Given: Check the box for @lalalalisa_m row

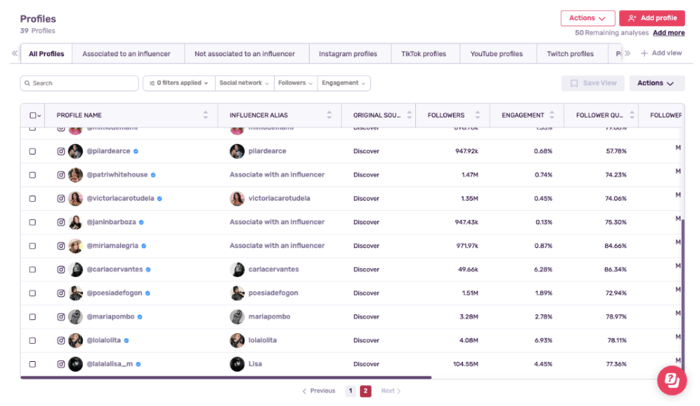Looking at the screenshot, I should (33, 364).
